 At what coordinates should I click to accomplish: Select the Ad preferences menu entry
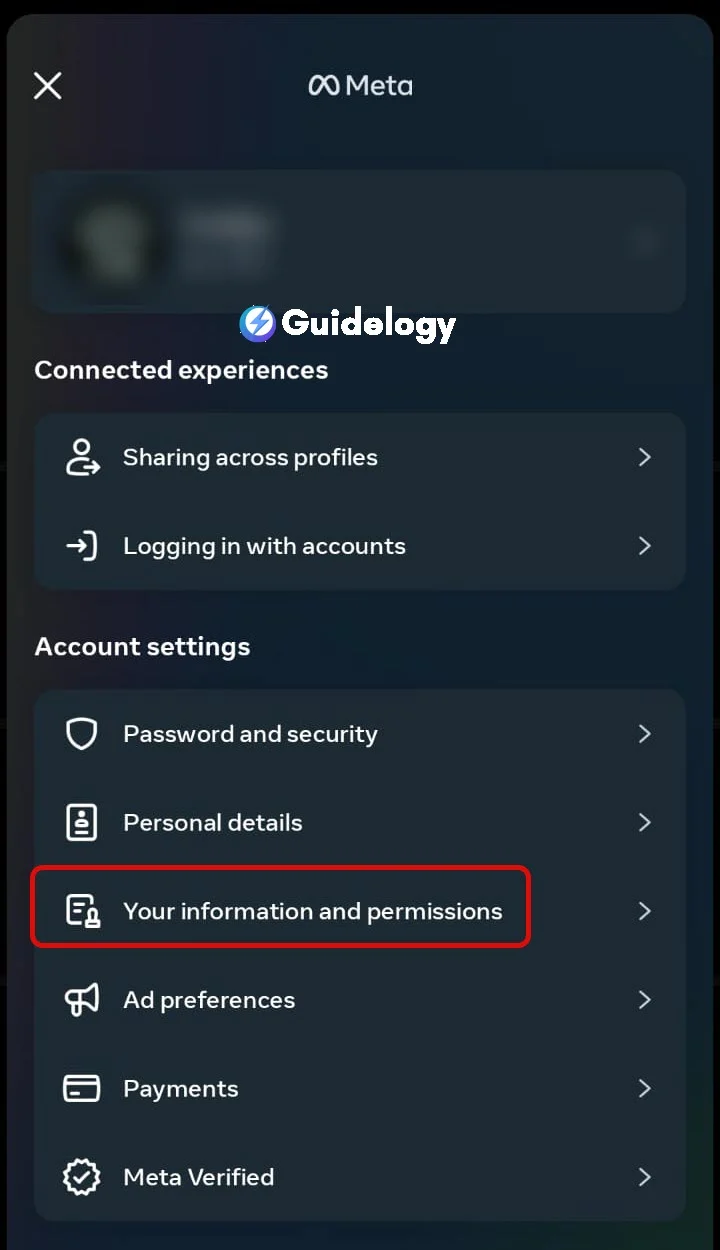point(360,1000)
